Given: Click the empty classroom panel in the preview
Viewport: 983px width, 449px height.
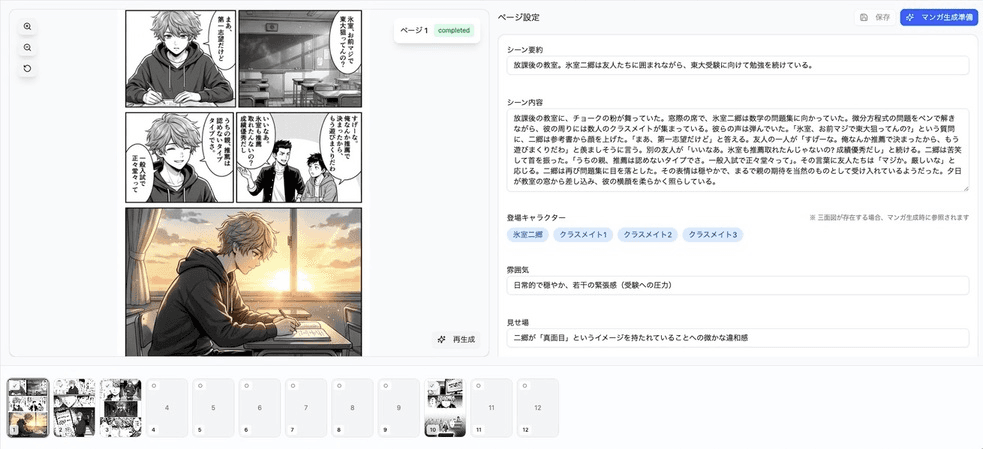Looking at the screenshot, I should 300,58.
